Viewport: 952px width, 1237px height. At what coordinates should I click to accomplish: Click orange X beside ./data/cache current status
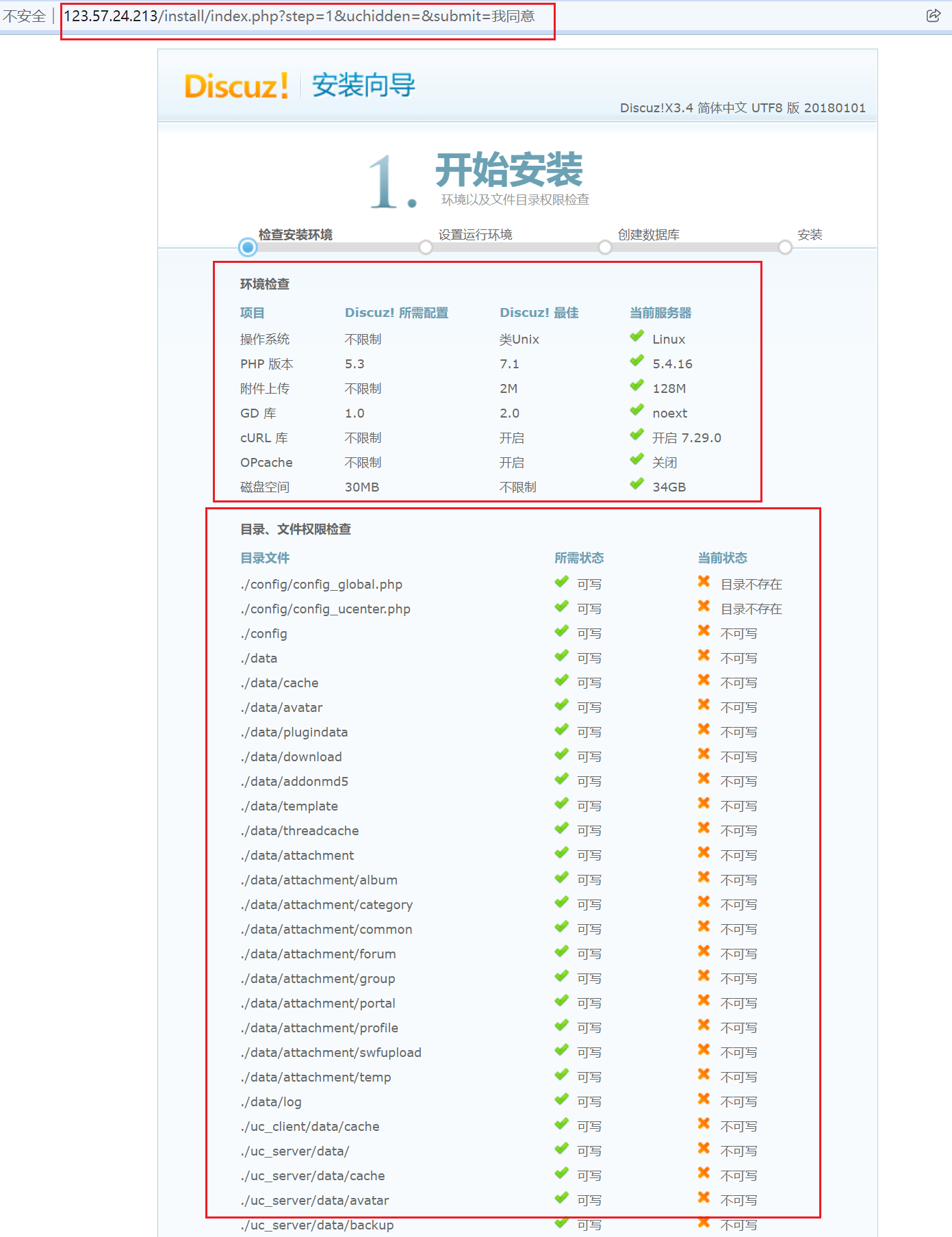(704, 680)
